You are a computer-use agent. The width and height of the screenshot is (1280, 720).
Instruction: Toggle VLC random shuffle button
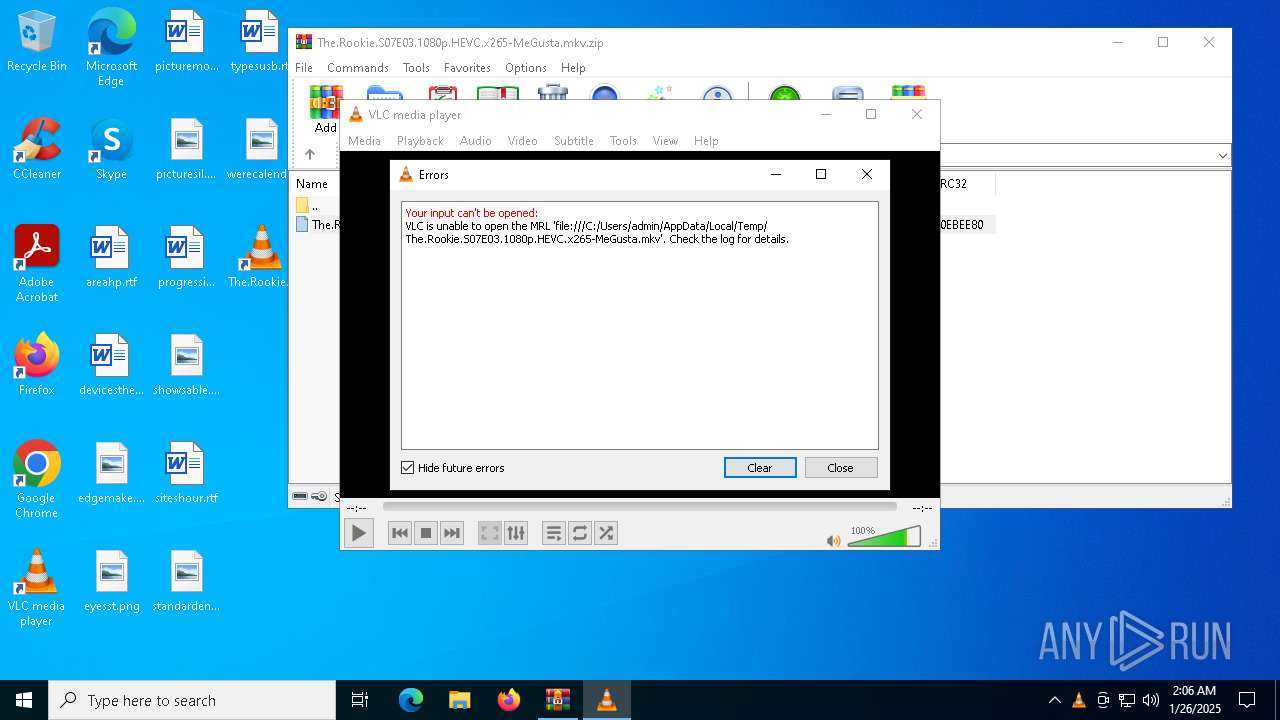tap(606, 533)
